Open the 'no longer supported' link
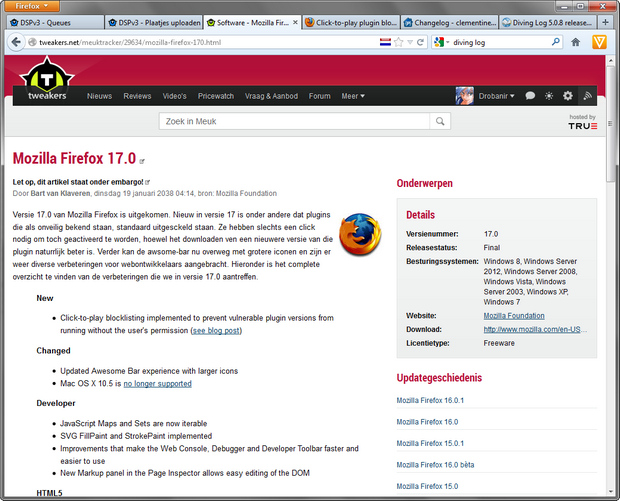The height and width of the screenshot is (501, 620). 157,384
